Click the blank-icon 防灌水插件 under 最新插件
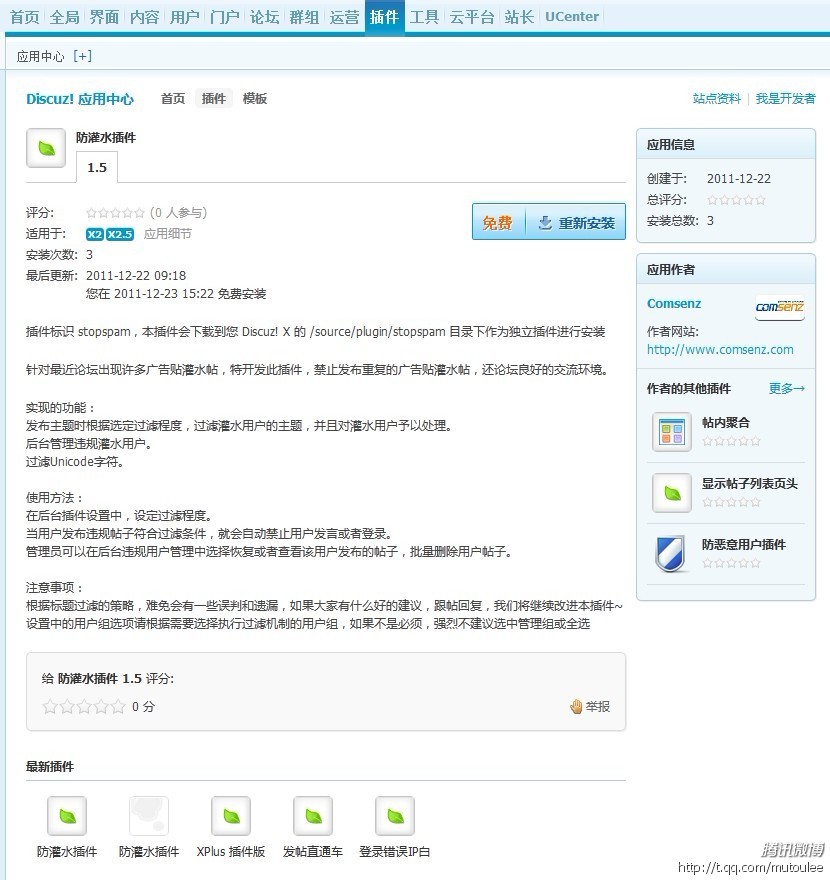 (149, 816)
